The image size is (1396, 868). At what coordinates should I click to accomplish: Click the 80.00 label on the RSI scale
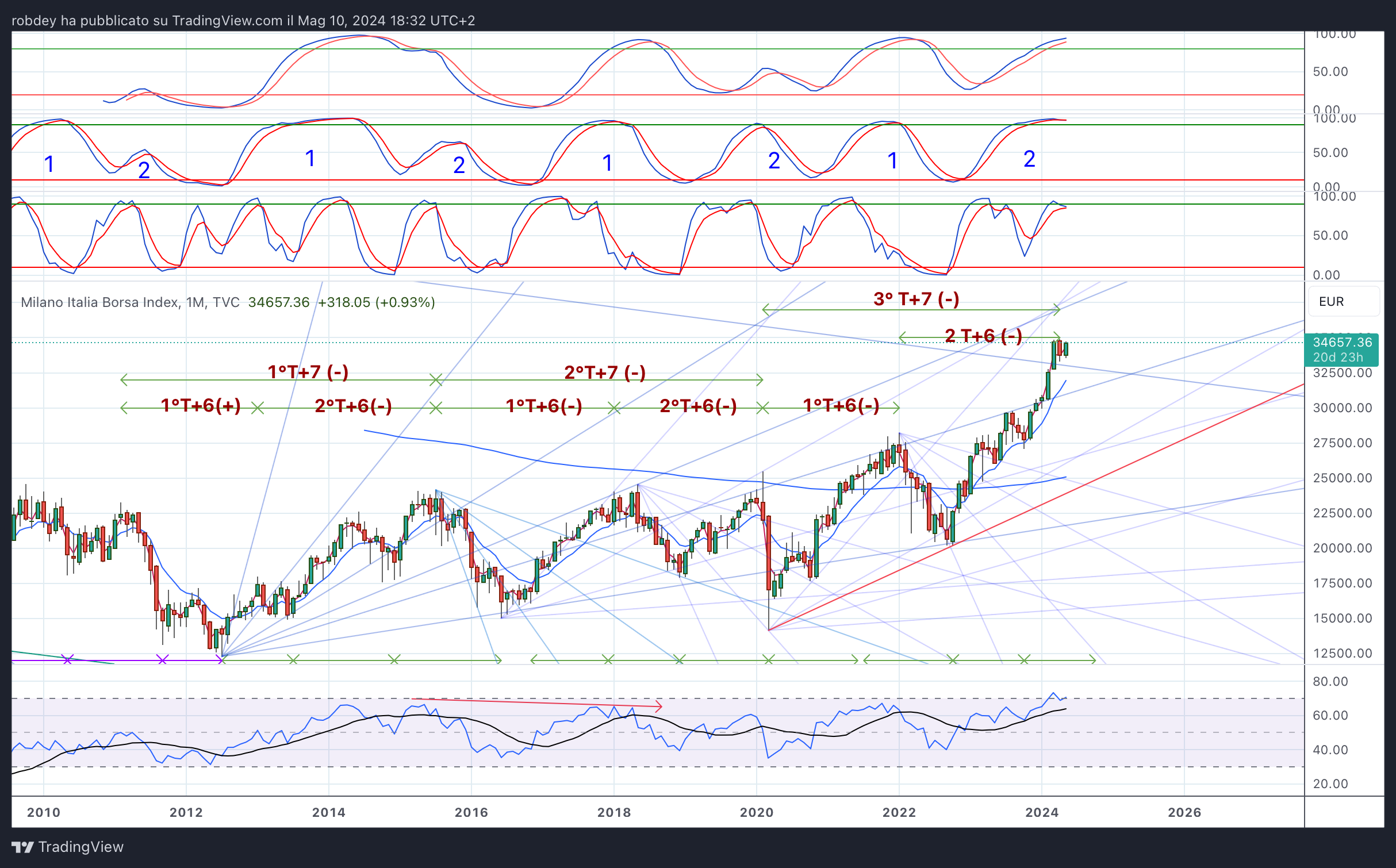click(1330, 682)
